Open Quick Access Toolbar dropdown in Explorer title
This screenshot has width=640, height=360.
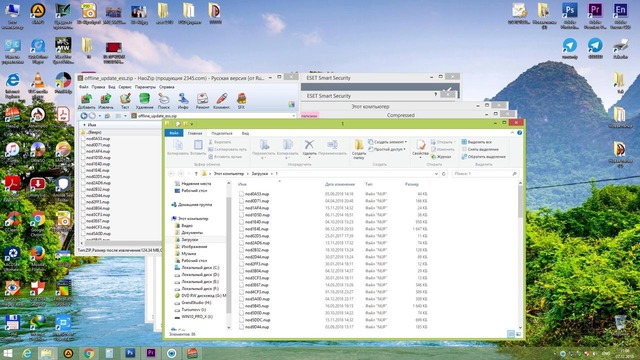(192, 124)
